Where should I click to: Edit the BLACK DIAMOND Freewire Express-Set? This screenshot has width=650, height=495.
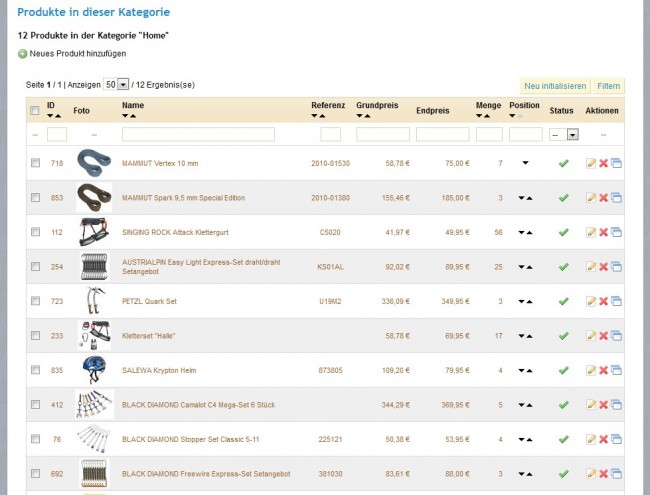coord(591,473)
